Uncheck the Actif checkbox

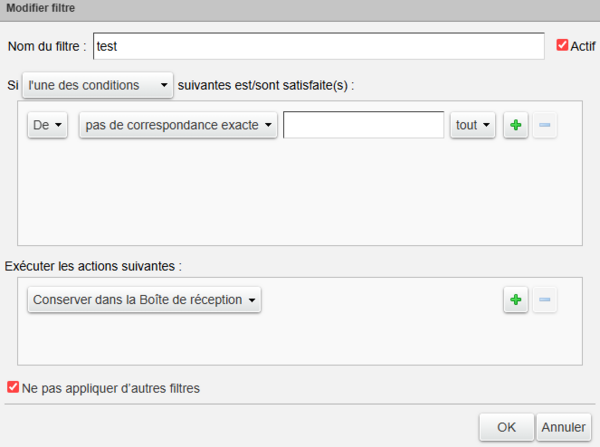coord(562,45)
